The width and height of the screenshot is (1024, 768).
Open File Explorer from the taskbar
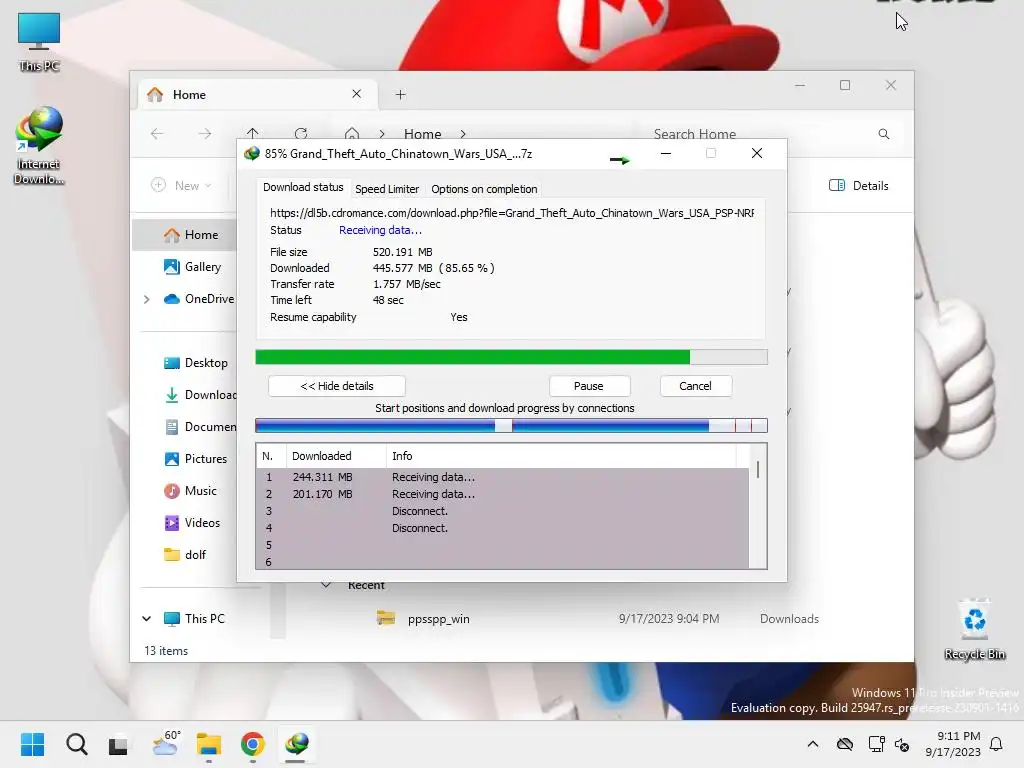tap(209, 744)
